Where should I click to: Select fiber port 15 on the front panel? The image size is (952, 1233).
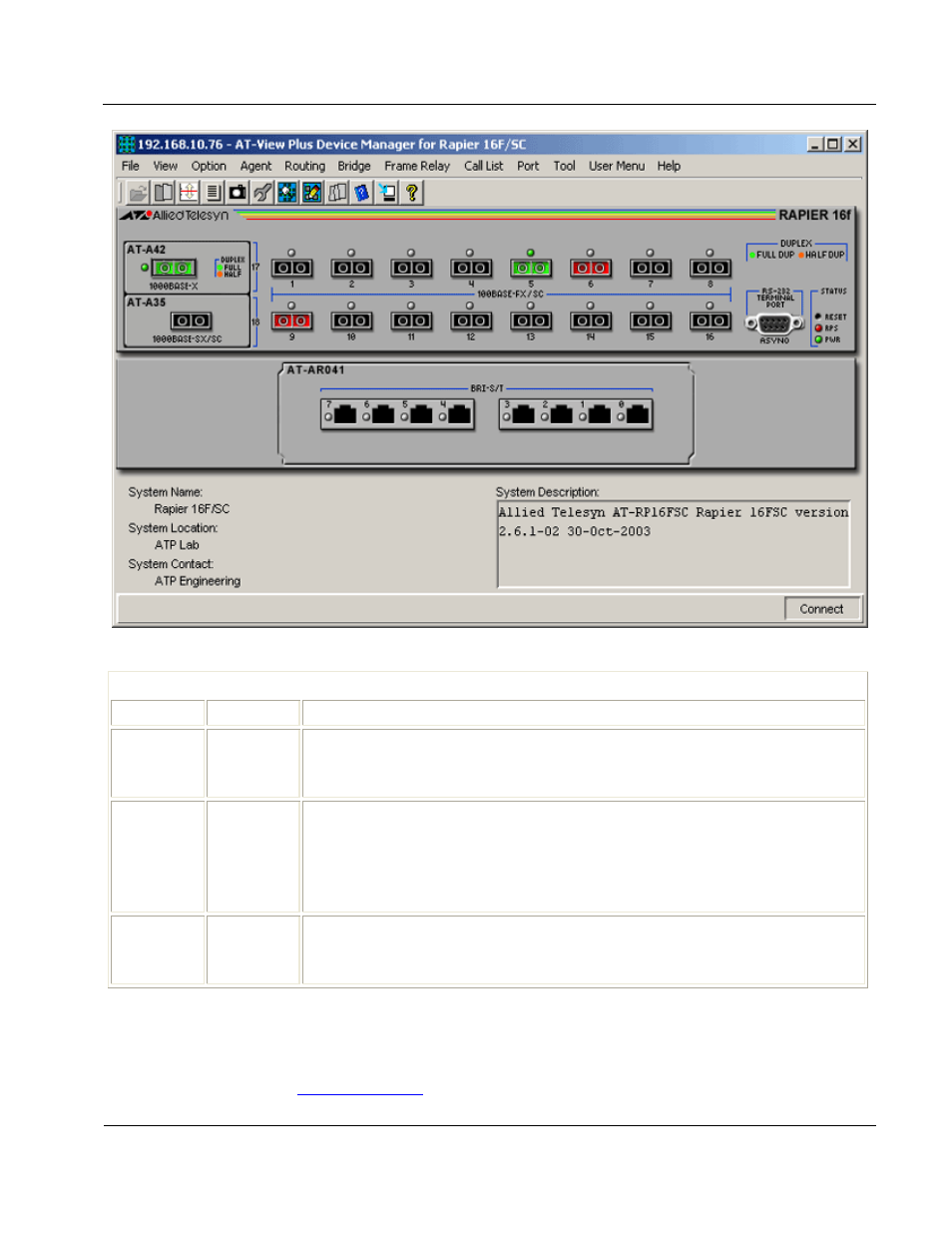pyautogui.click(x=651, y=320)
